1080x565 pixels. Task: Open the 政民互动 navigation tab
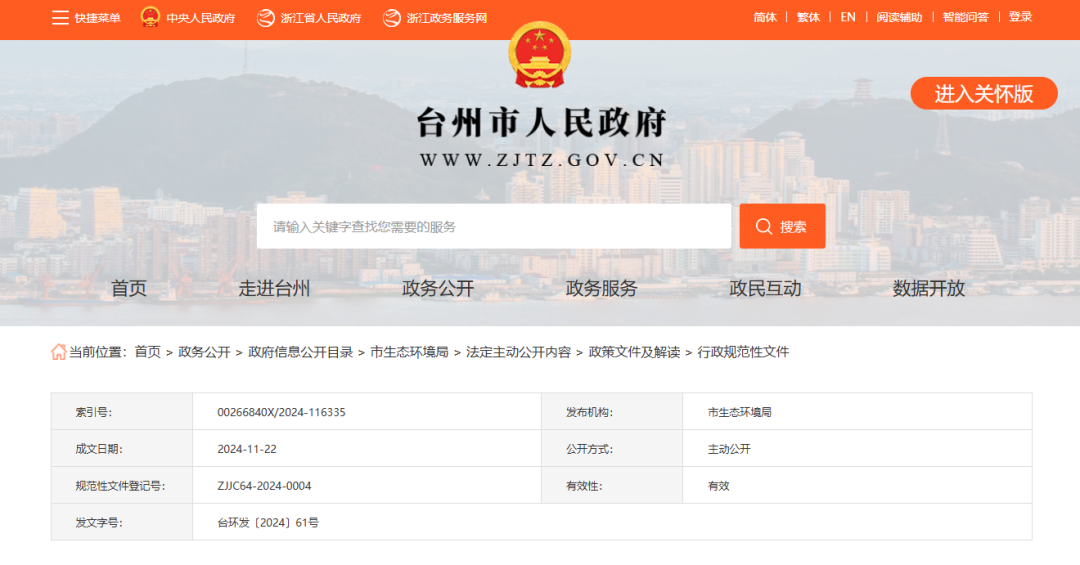click(x=765, y=289)
